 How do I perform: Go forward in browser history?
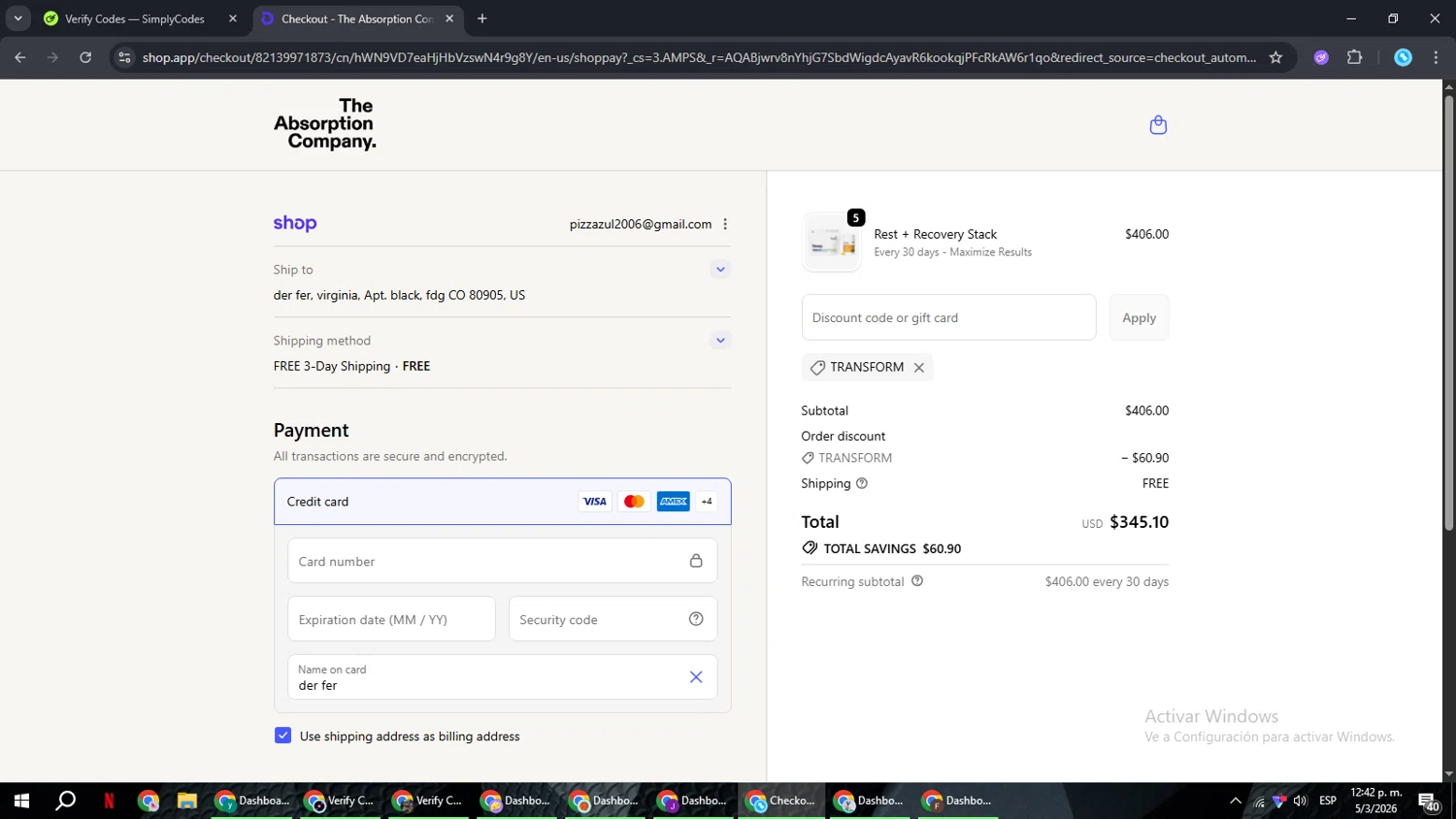point(52,57)
